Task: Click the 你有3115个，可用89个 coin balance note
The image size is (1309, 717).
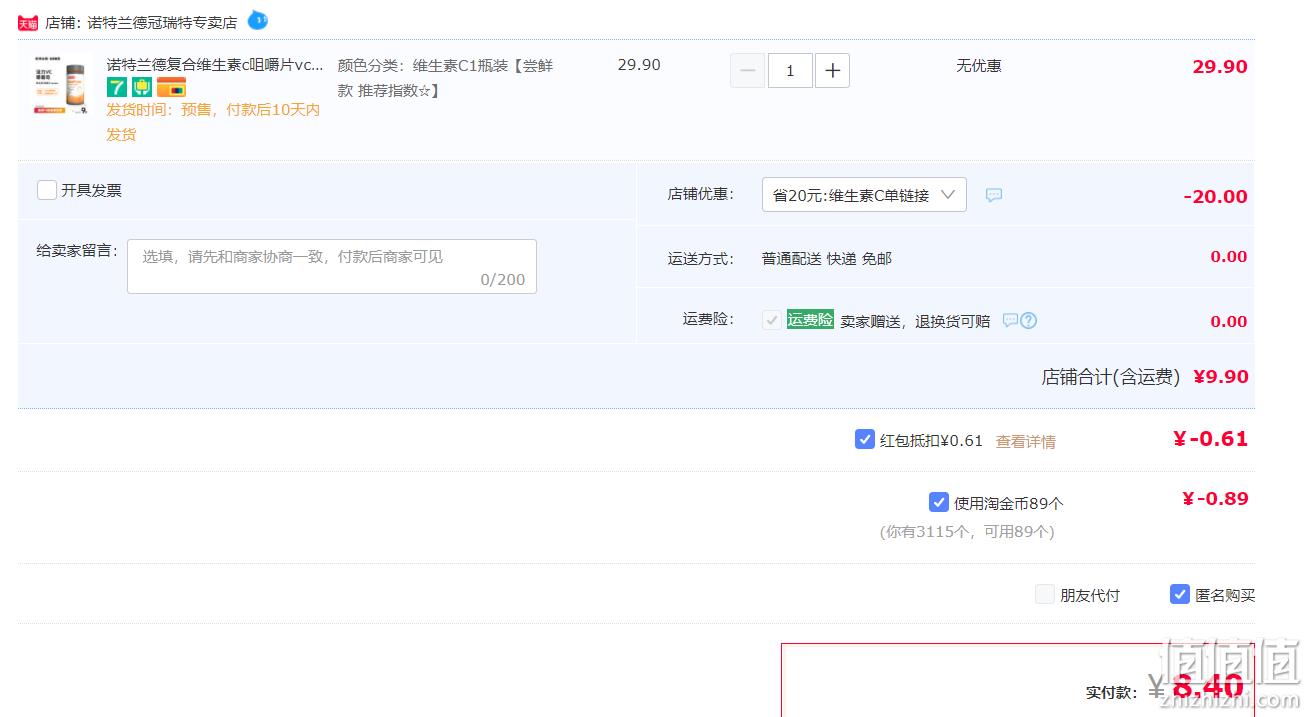Action: pyautogui.click(x=967, y=532)
